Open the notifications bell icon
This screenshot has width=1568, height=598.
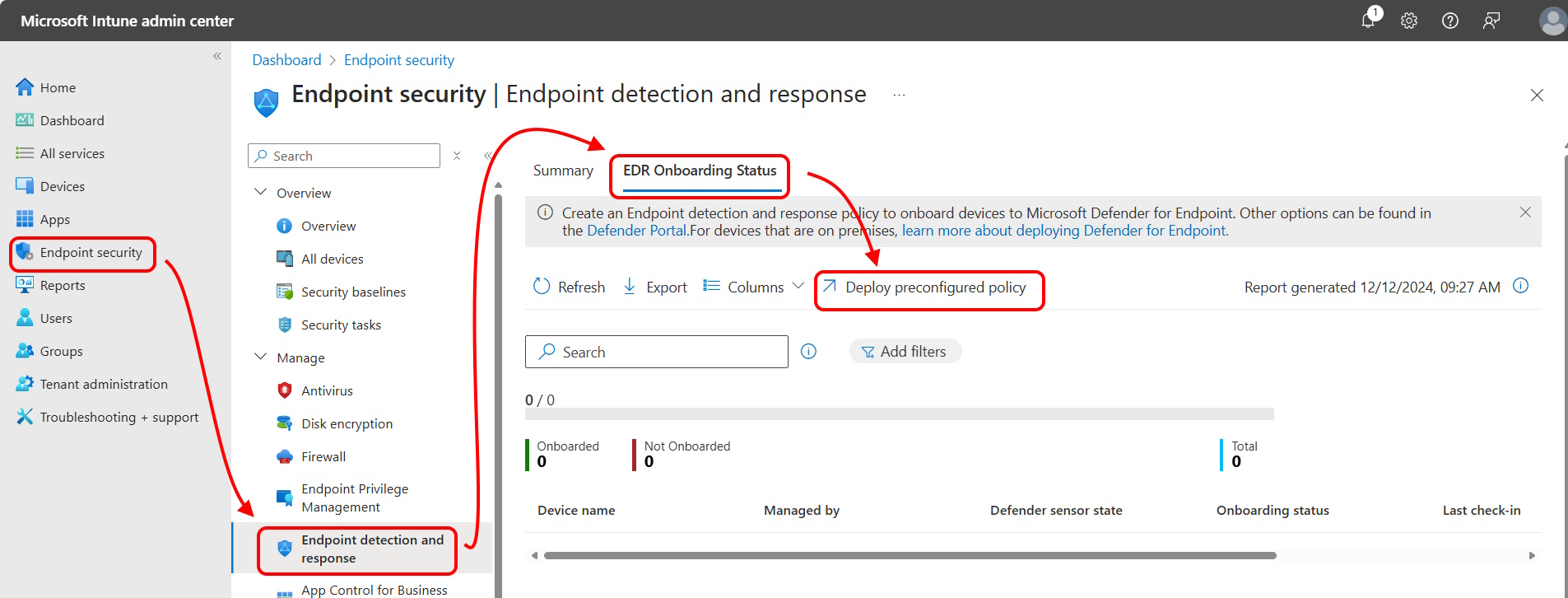coord(1368,21)
